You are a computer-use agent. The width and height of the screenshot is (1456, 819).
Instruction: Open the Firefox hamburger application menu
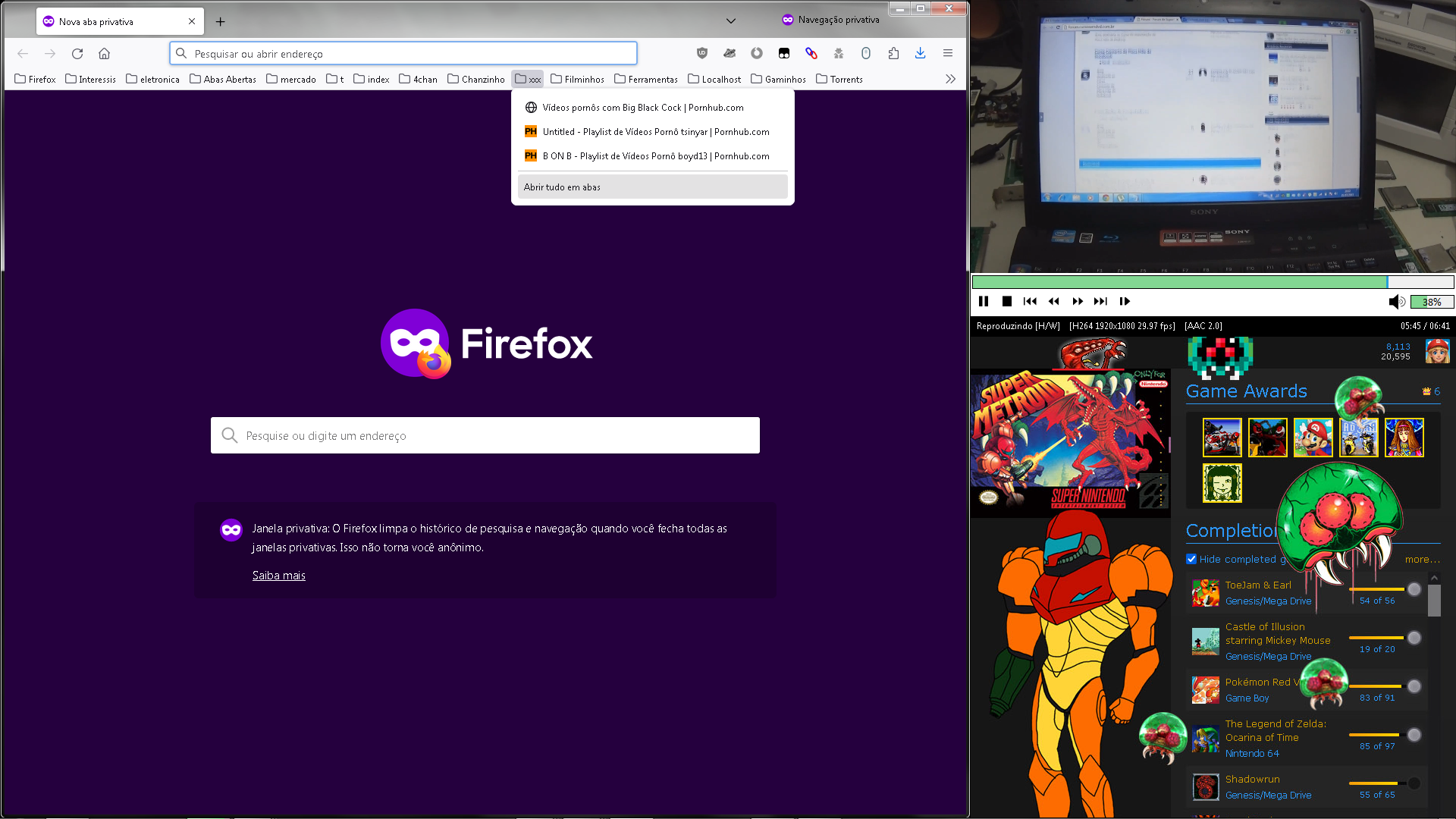[x=948, y=53]
